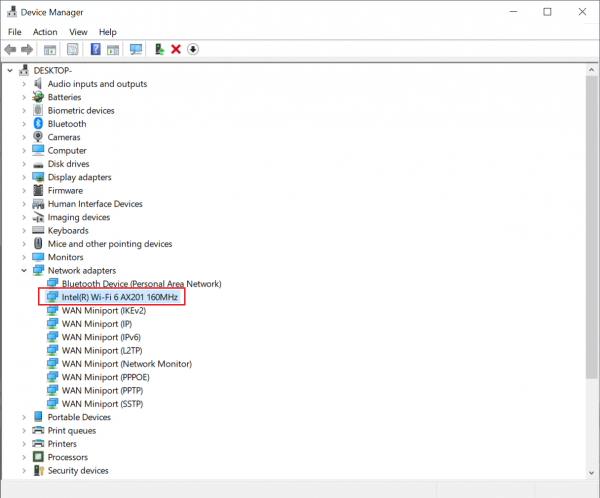Click the red X Uninstall device icon
The width and height of the screenshot is (600, 498).
click(176, 49)
